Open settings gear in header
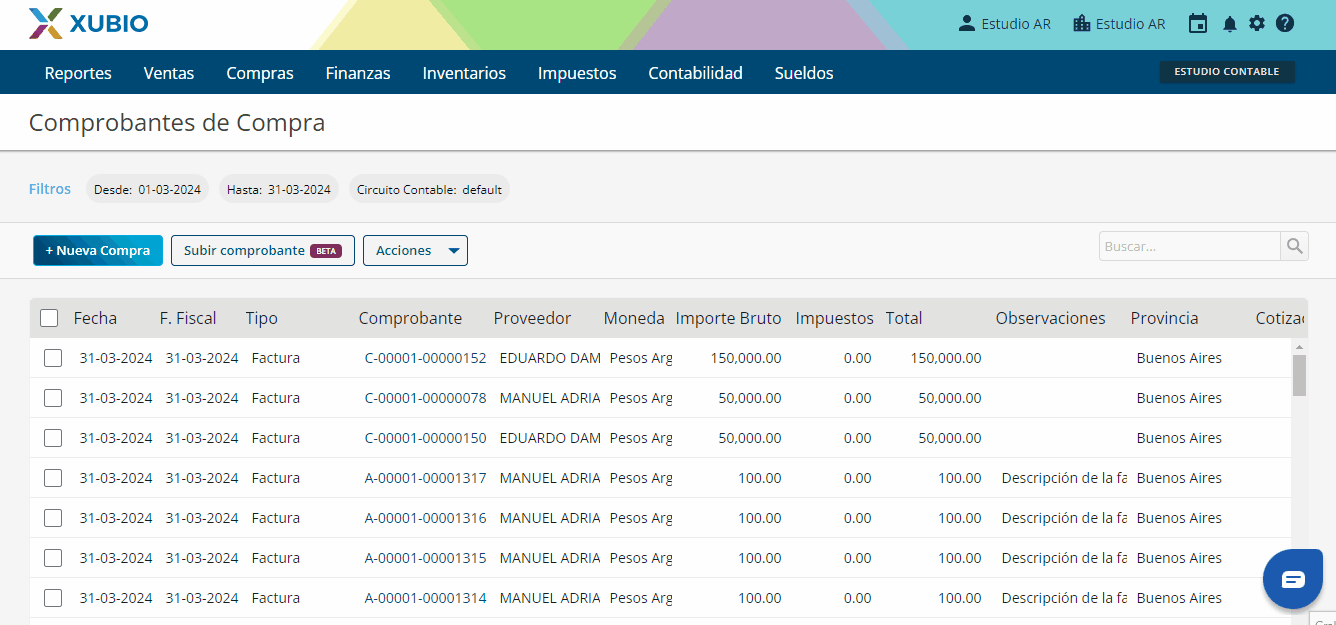Screen dimensions: 1336x625 [x=1257, y=24]
